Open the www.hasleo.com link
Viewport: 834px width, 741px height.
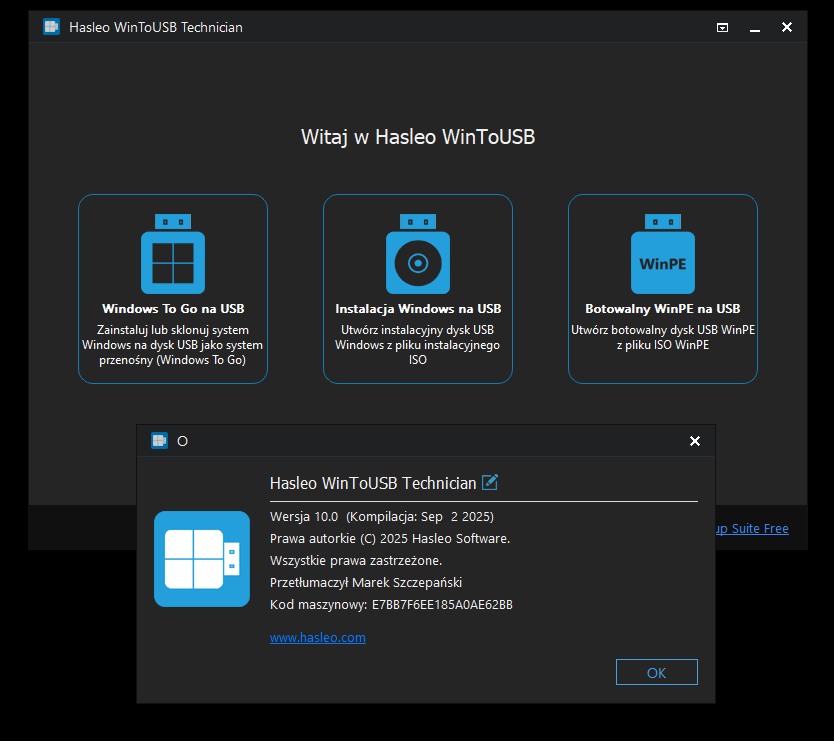(318, 637)
